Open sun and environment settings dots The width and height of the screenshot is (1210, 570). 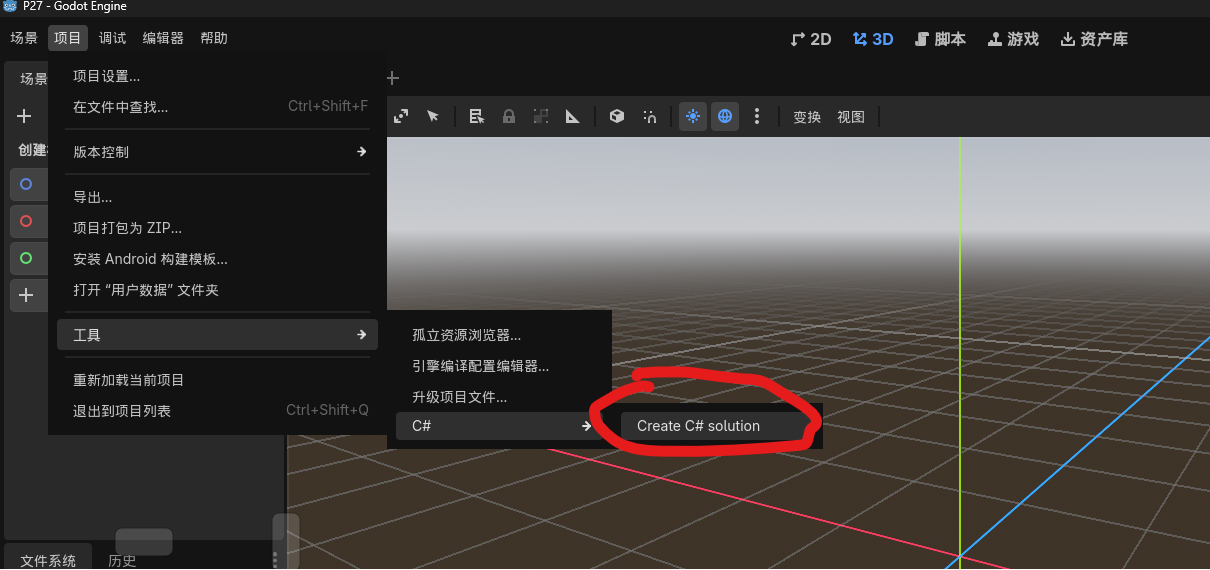point(757,116)
